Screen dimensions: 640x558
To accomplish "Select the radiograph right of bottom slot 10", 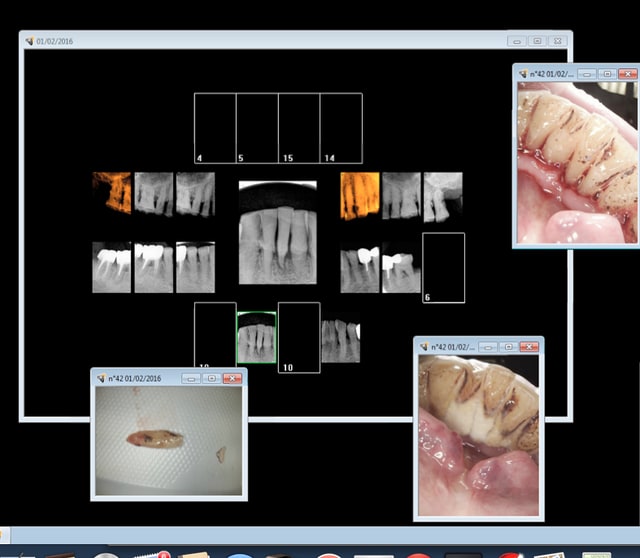I will pos(341,341).
